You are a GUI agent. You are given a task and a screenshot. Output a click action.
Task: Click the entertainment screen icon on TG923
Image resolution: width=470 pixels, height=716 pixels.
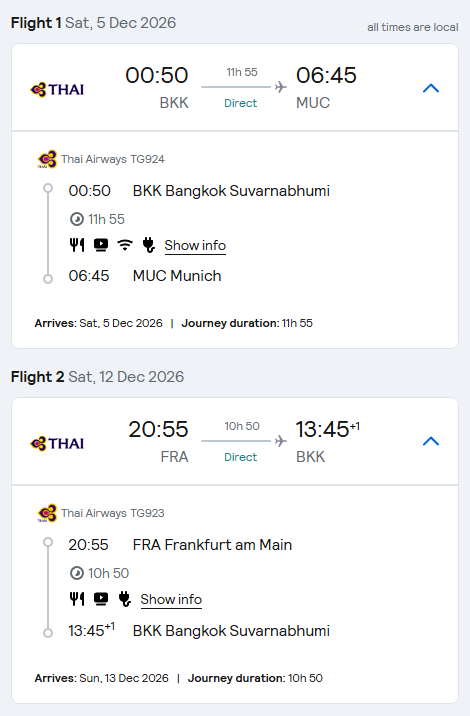pos(101,599)
